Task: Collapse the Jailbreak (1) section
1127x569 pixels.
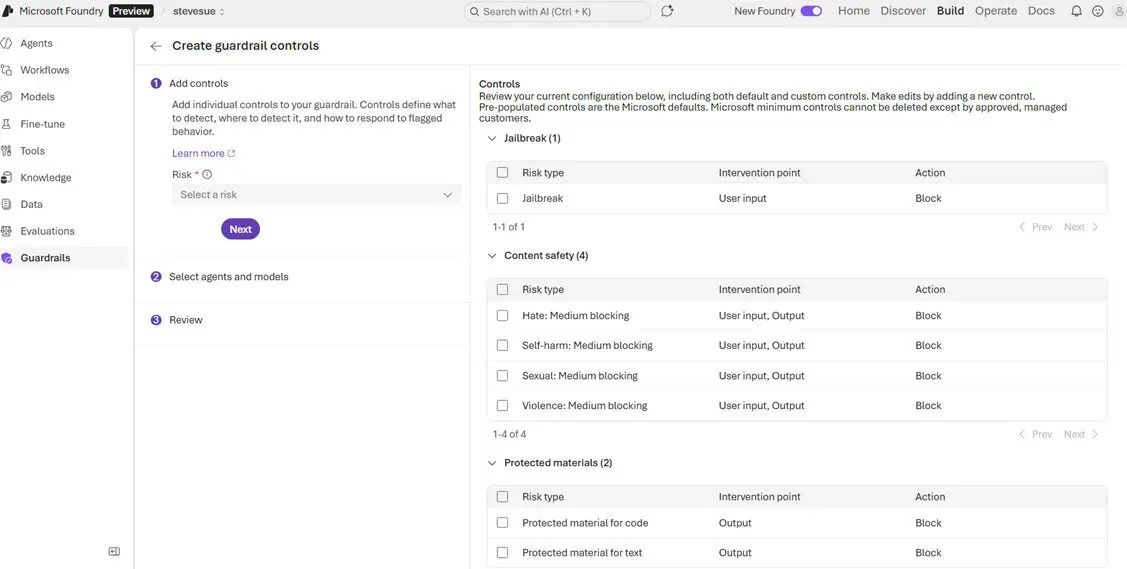Action: tap(492, 138)
